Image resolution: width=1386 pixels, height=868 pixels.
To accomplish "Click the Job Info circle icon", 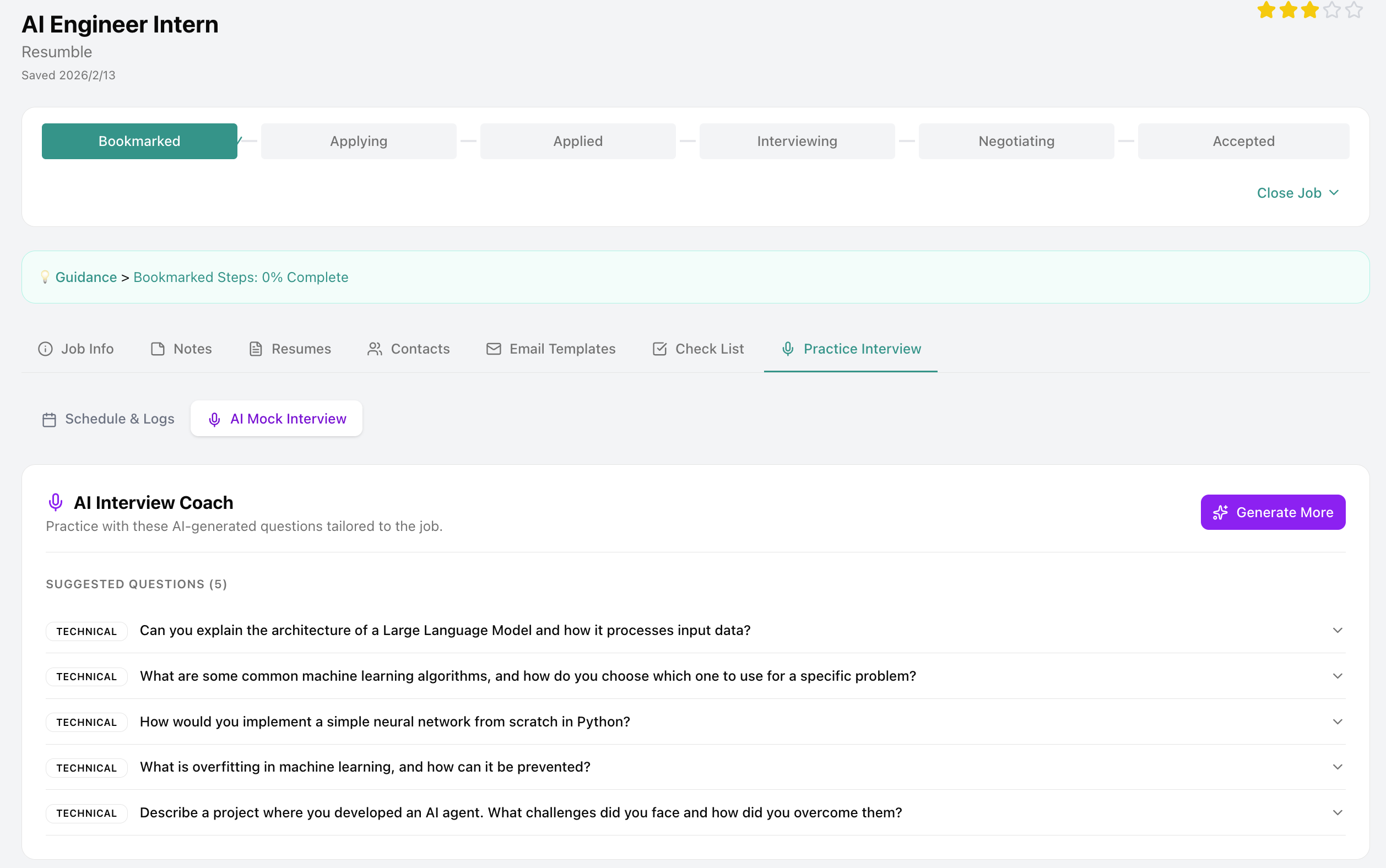I will click(x=45, y=349).
